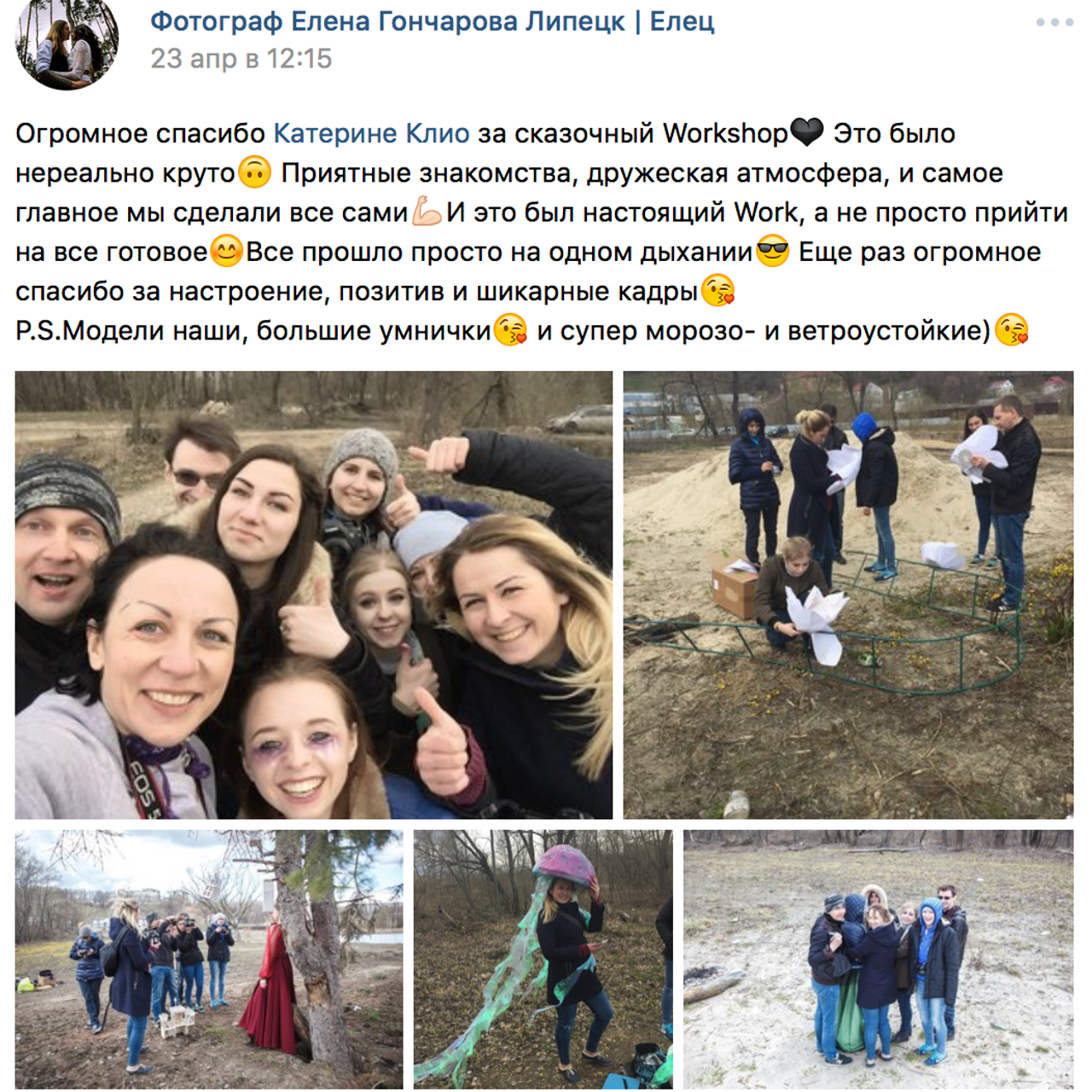Open the photo with red dress model
This screenshot has height=1092, width=1092.
pyautogui.click(x=209, y=959)
